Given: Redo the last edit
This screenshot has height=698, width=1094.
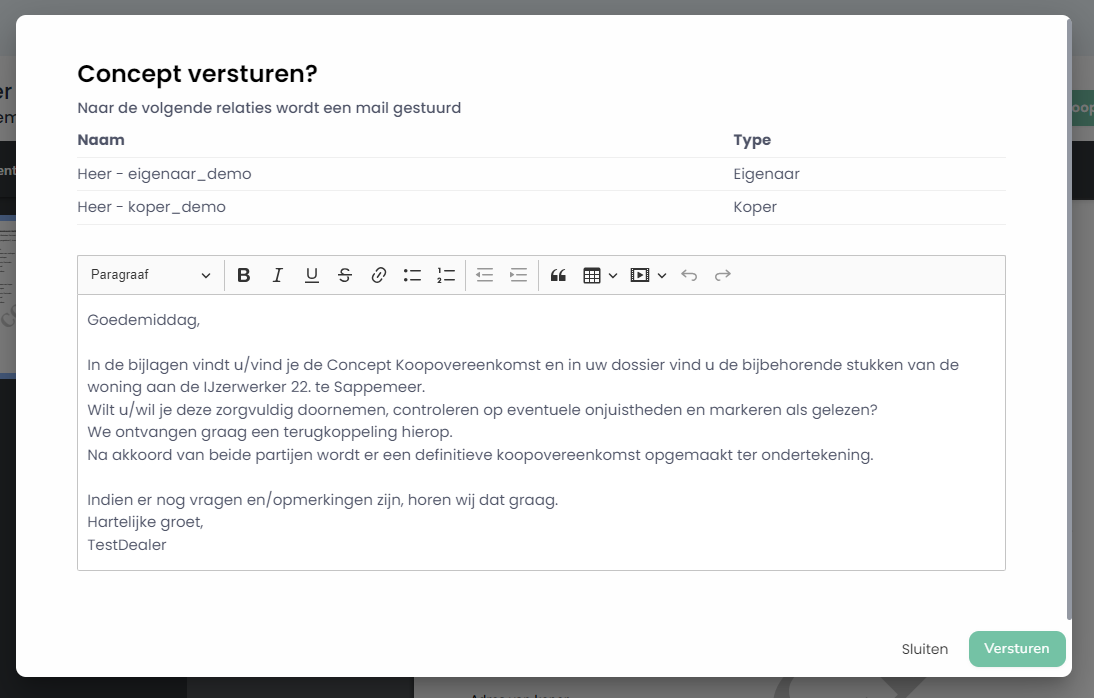Looking at the screenshot, I should (723, 275).
